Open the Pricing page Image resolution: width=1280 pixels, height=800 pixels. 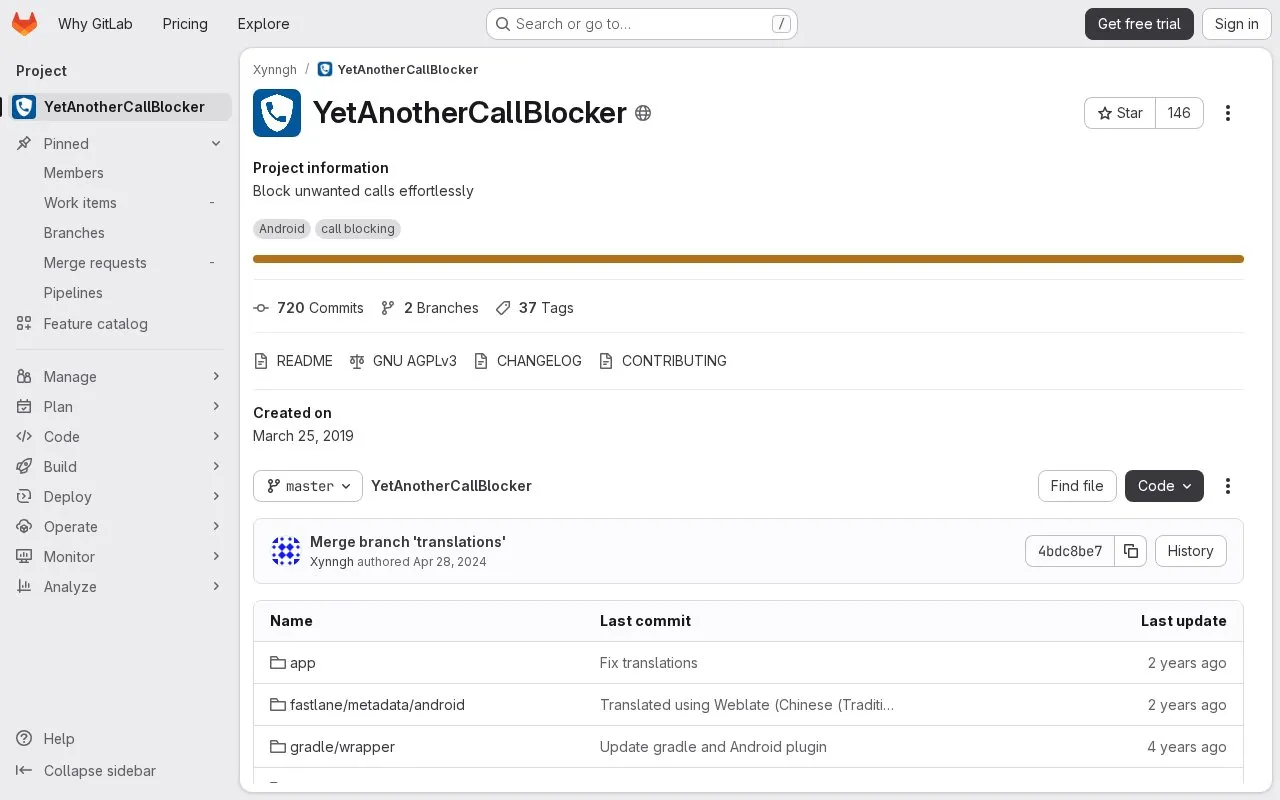185,24
